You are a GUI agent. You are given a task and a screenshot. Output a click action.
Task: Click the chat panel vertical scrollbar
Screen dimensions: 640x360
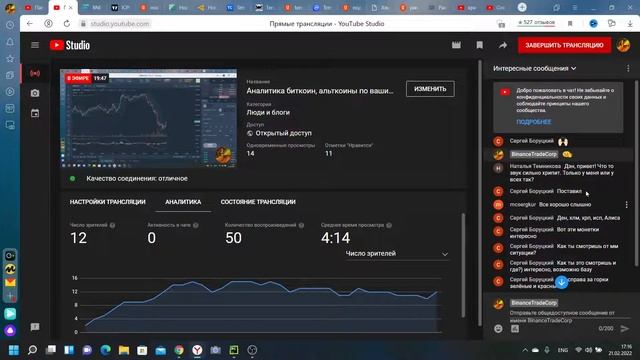[636, 173]
